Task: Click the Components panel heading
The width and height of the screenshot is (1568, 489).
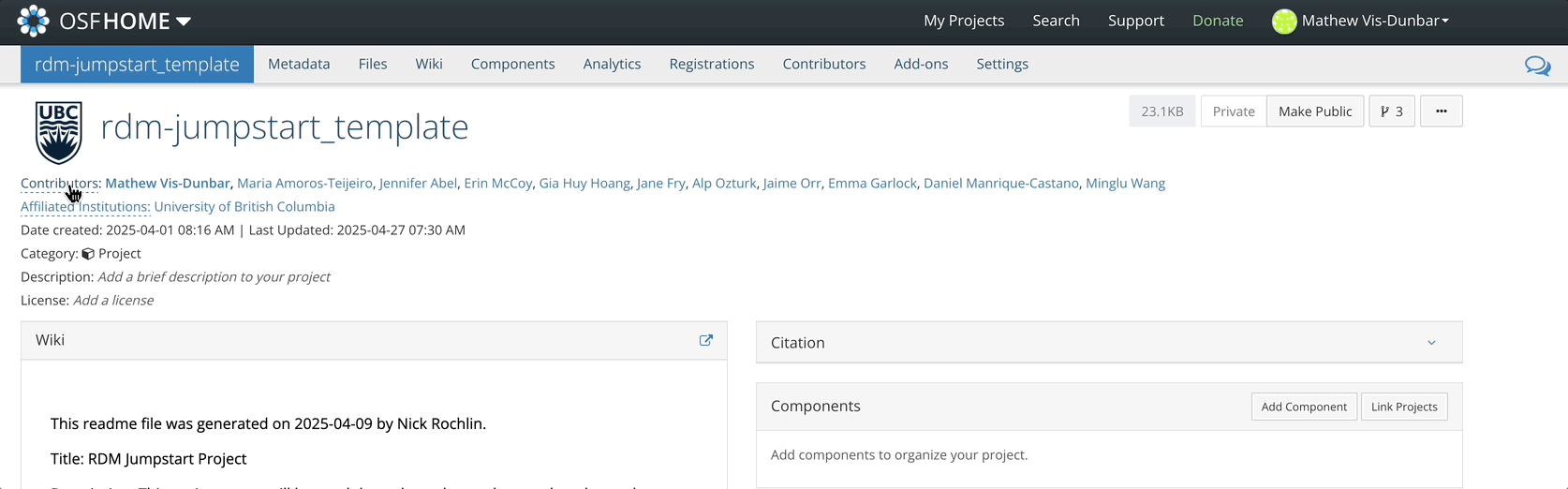Action: click(x=816, y=407)
